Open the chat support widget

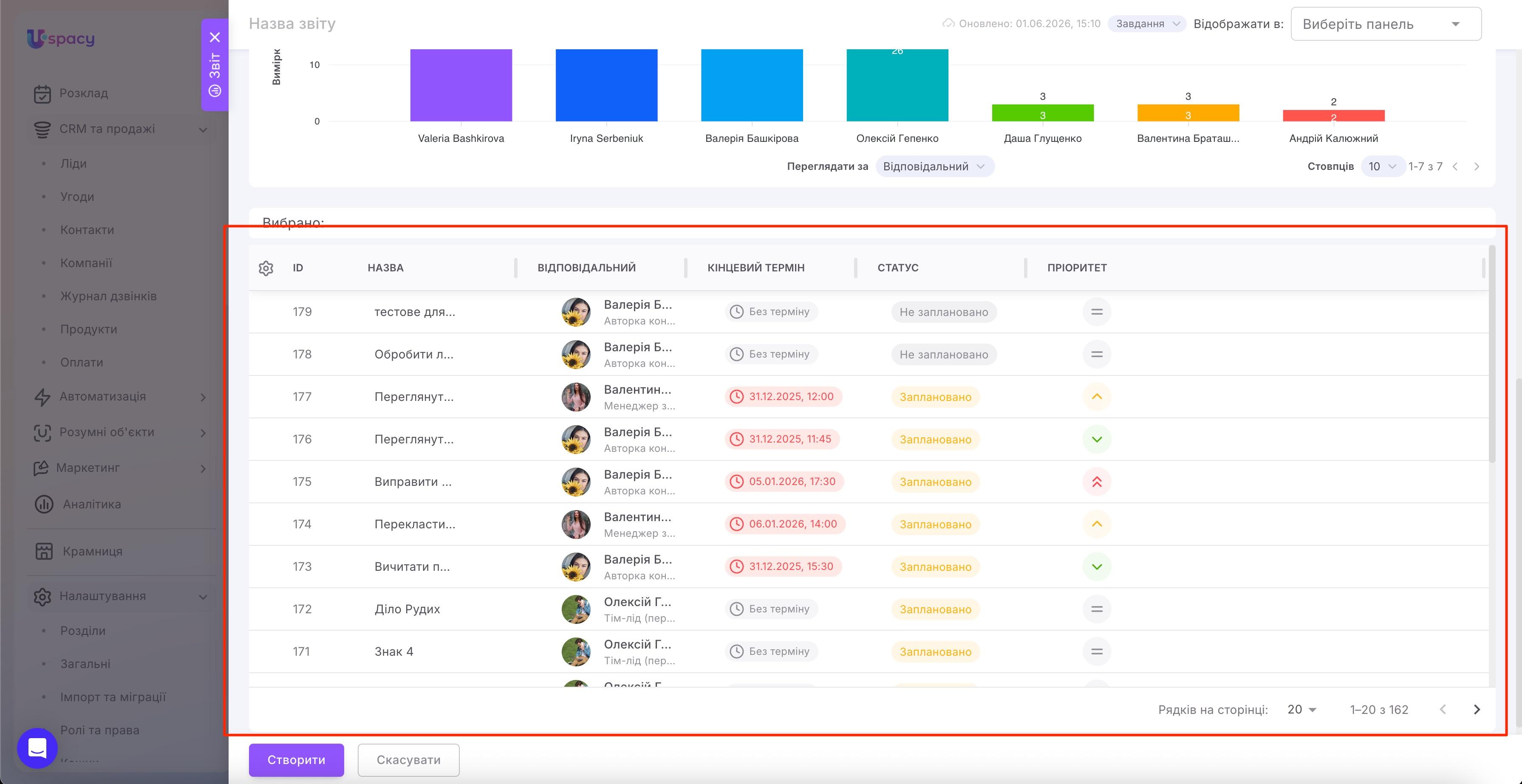pyautogui.click(x=37, y=748)
